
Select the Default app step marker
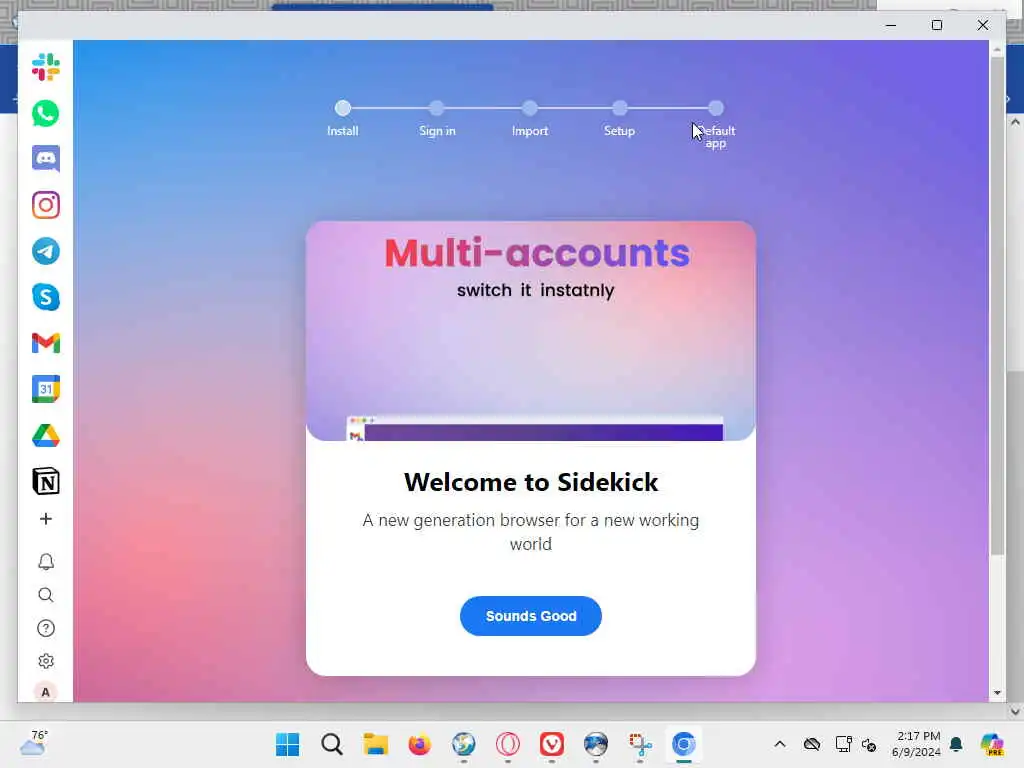(716, 108)
